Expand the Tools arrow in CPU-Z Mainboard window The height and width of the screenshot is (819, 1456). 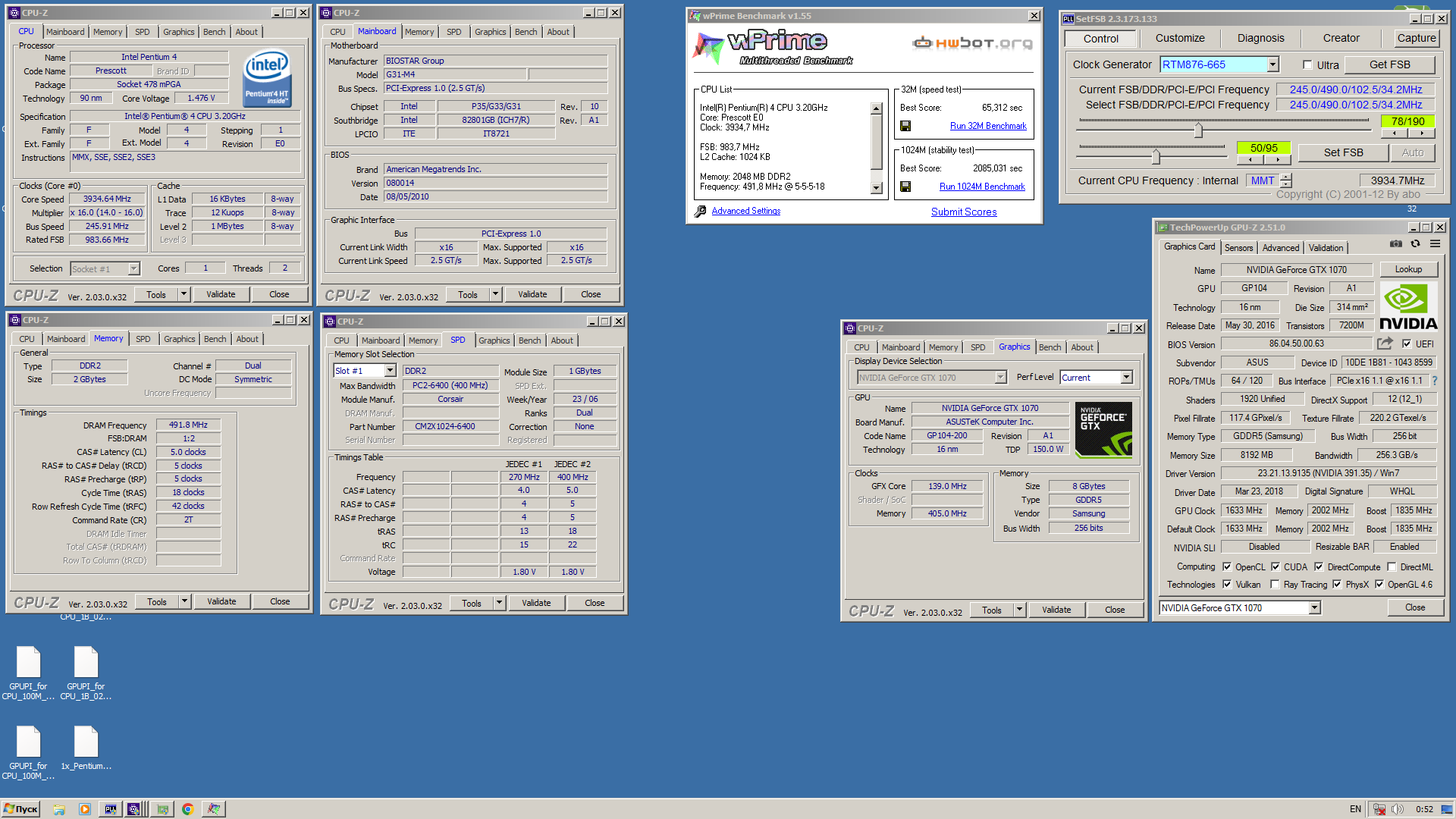click(495, 294)
